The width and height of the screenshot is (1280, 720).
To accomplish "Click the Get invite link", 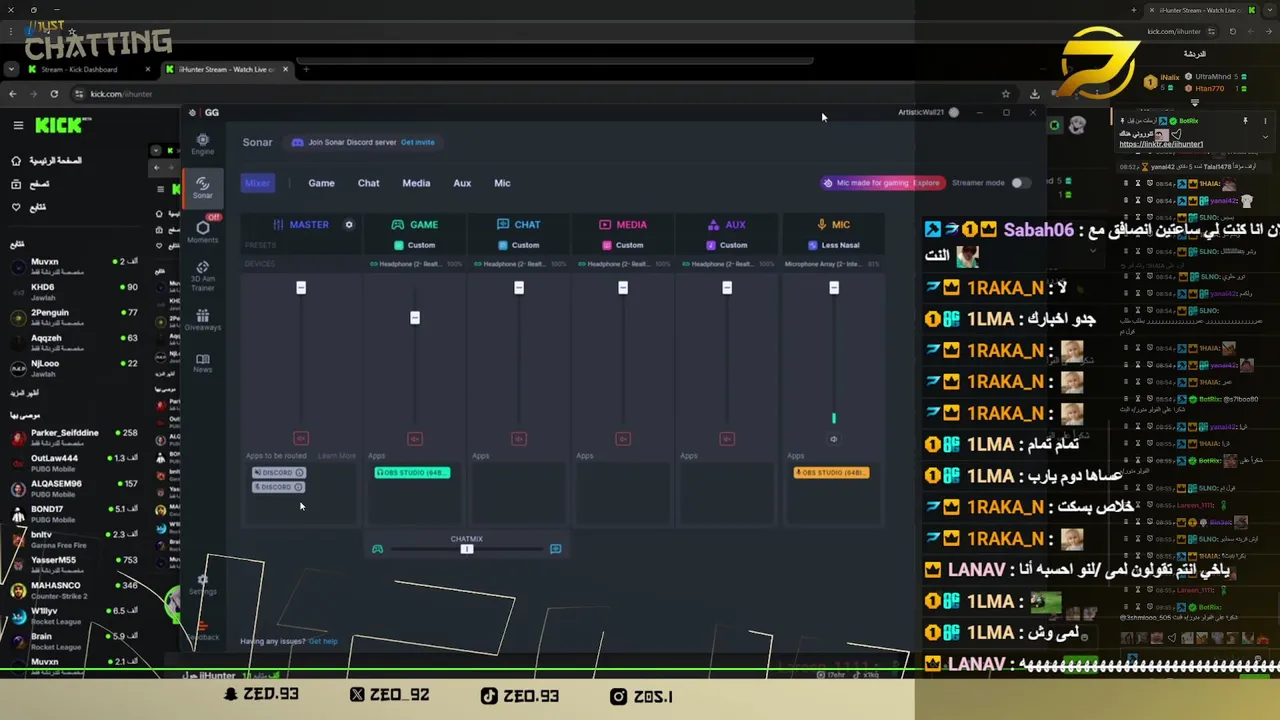I will pyautogui.click(x=418, y=142).
